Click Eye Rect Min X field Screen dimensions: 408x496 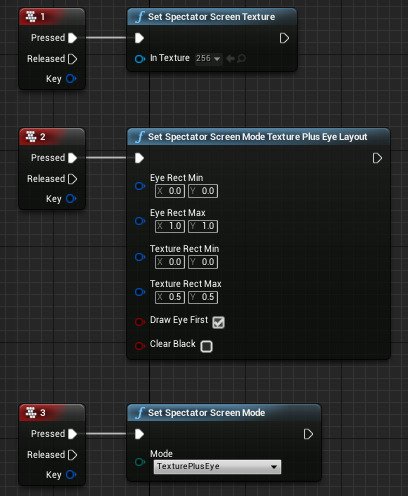pos(170,191)
